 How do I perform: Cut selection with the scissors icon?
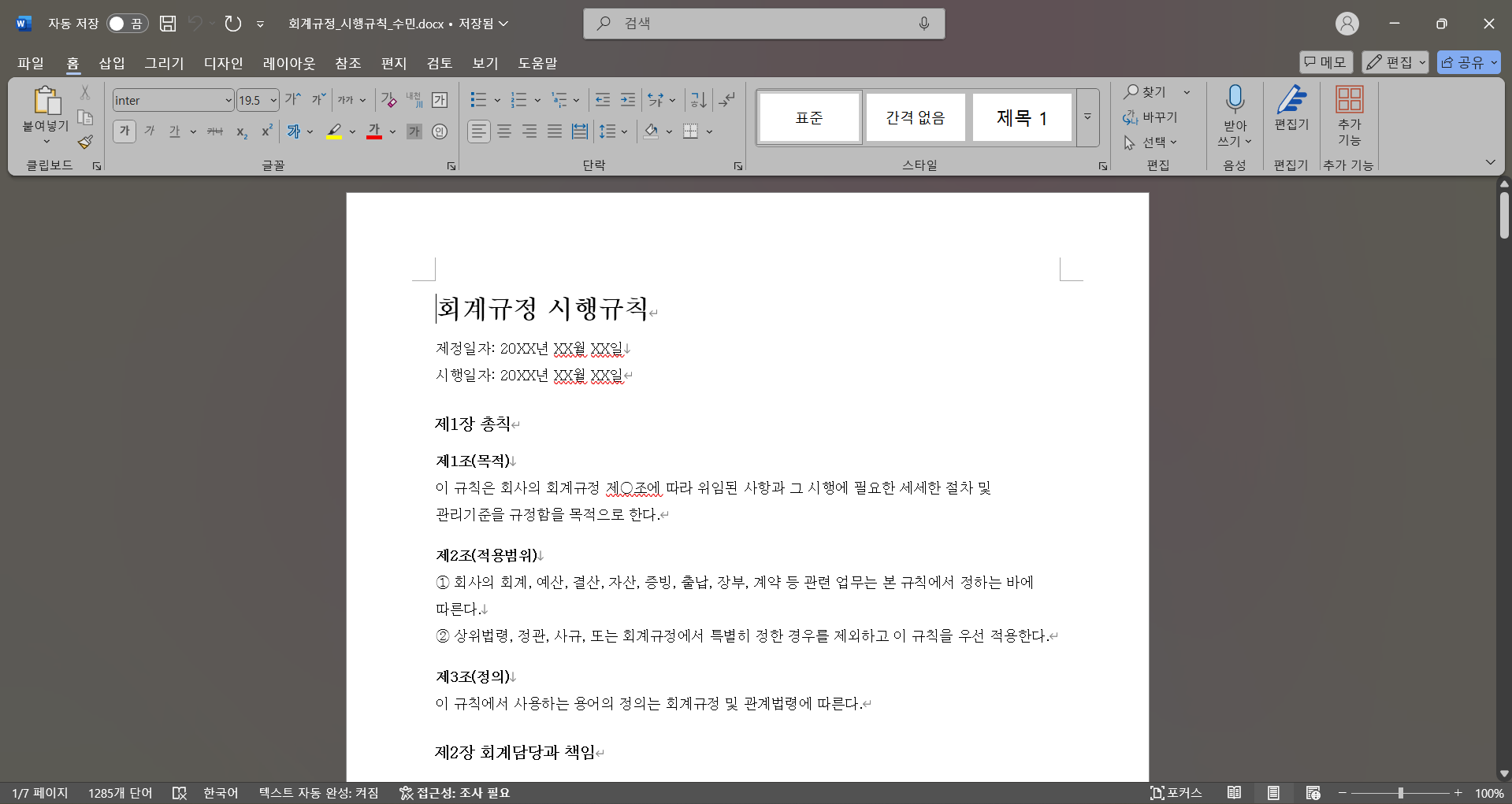pyautogui.click(x=85, y=92)
